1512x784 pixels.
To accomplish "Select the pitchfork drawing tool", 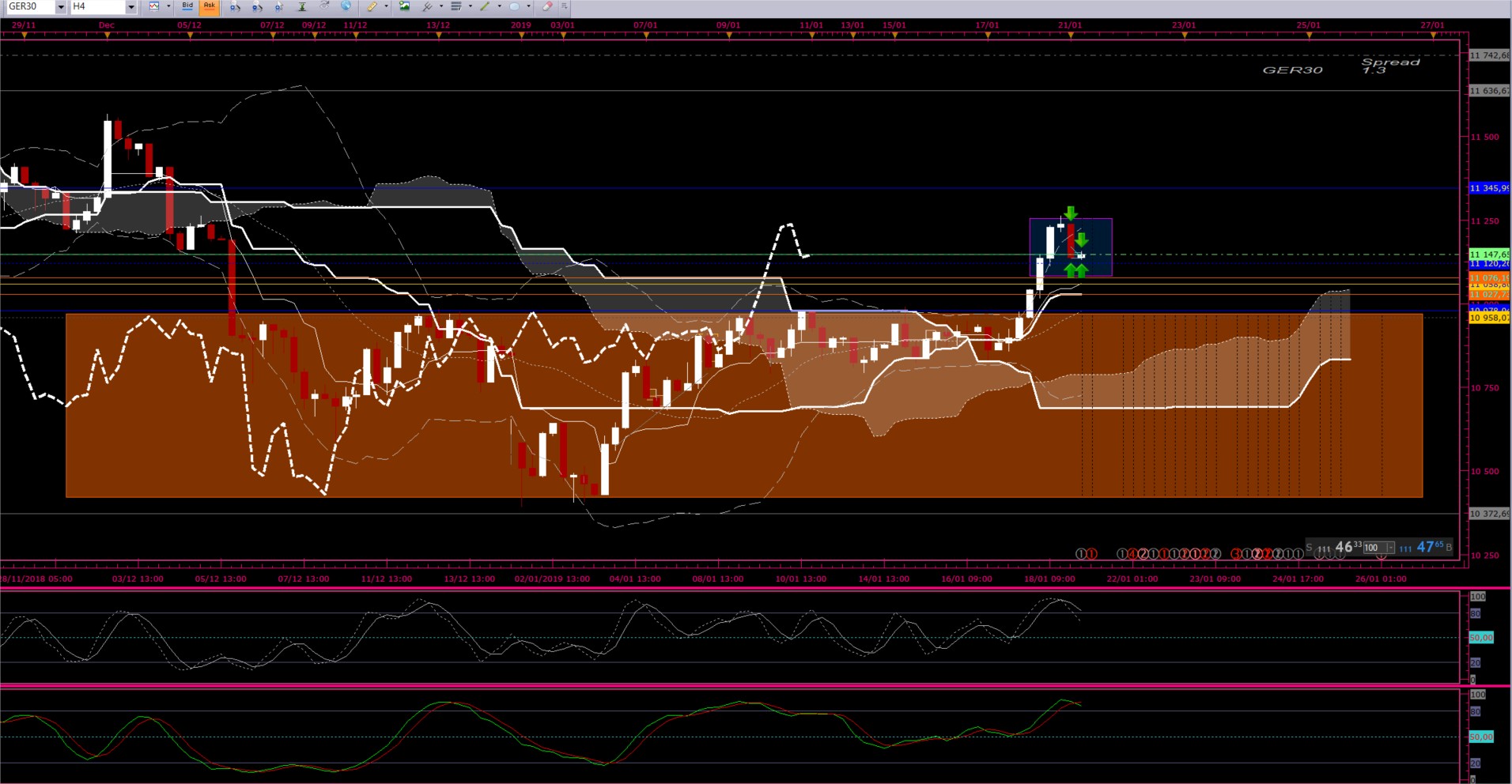I will pyautogui.click(x=427, y=6).
